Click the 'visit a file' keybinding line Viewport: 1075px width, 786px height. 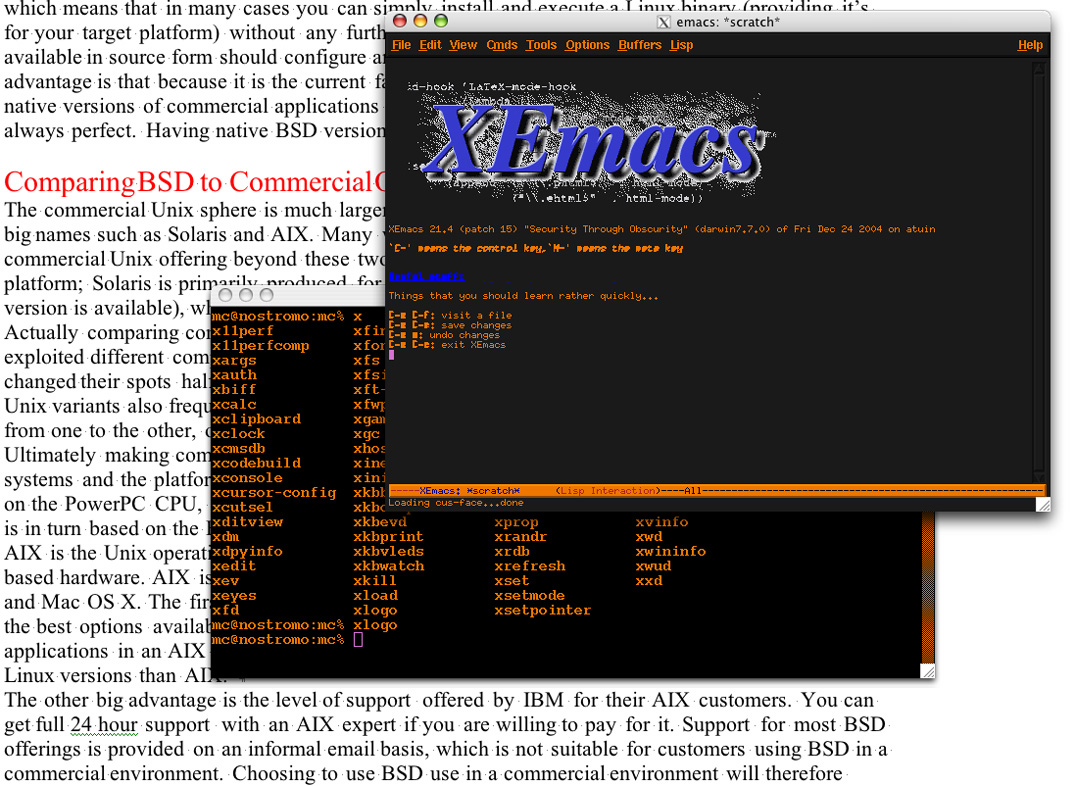click(450, 315)
